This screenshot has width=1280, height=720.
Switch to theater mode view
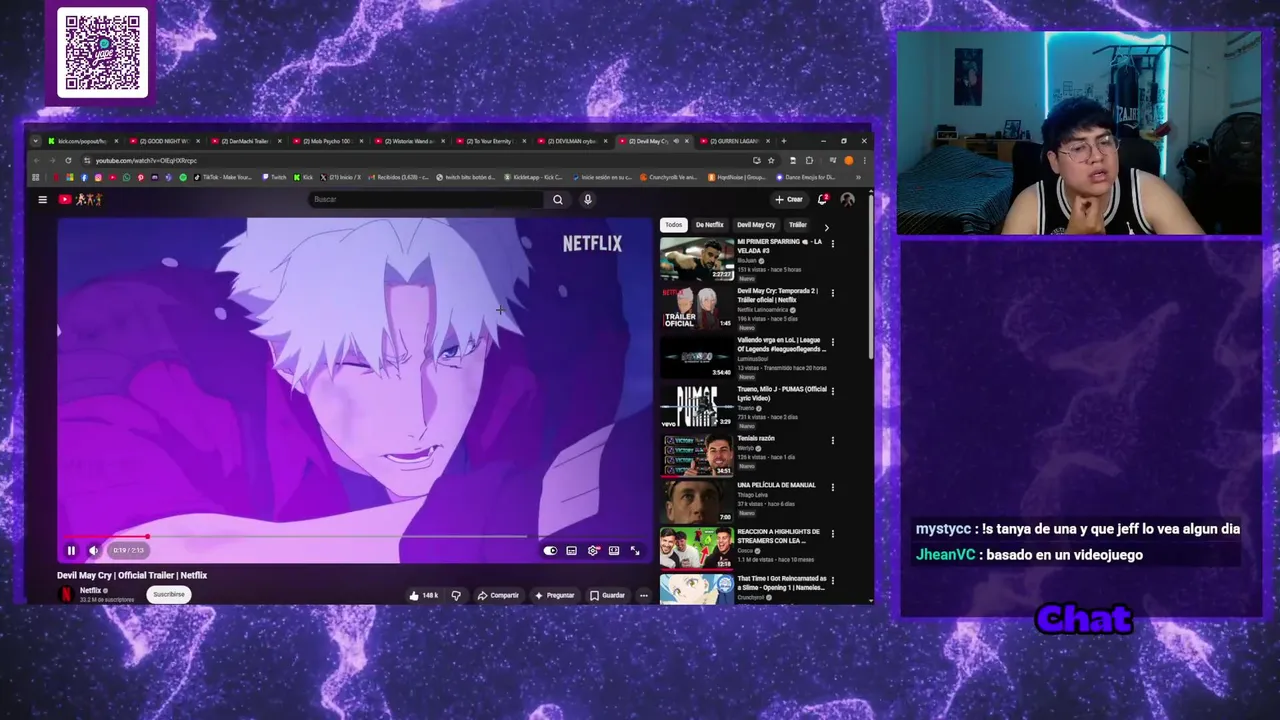[614, 550]
